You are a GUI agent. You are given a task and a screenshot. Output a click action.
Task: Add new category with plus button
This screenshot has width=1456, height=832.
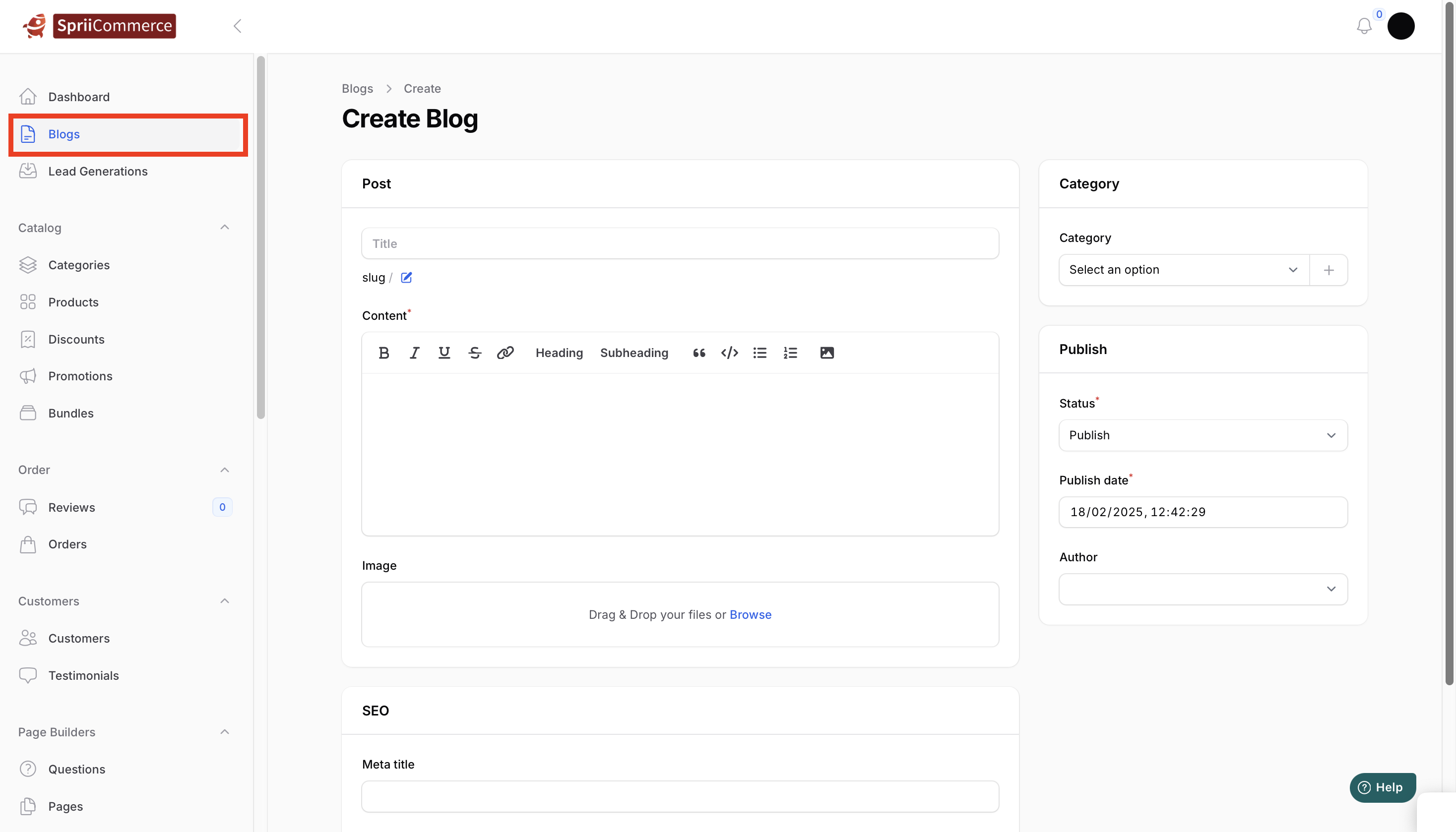point(1329,270)
